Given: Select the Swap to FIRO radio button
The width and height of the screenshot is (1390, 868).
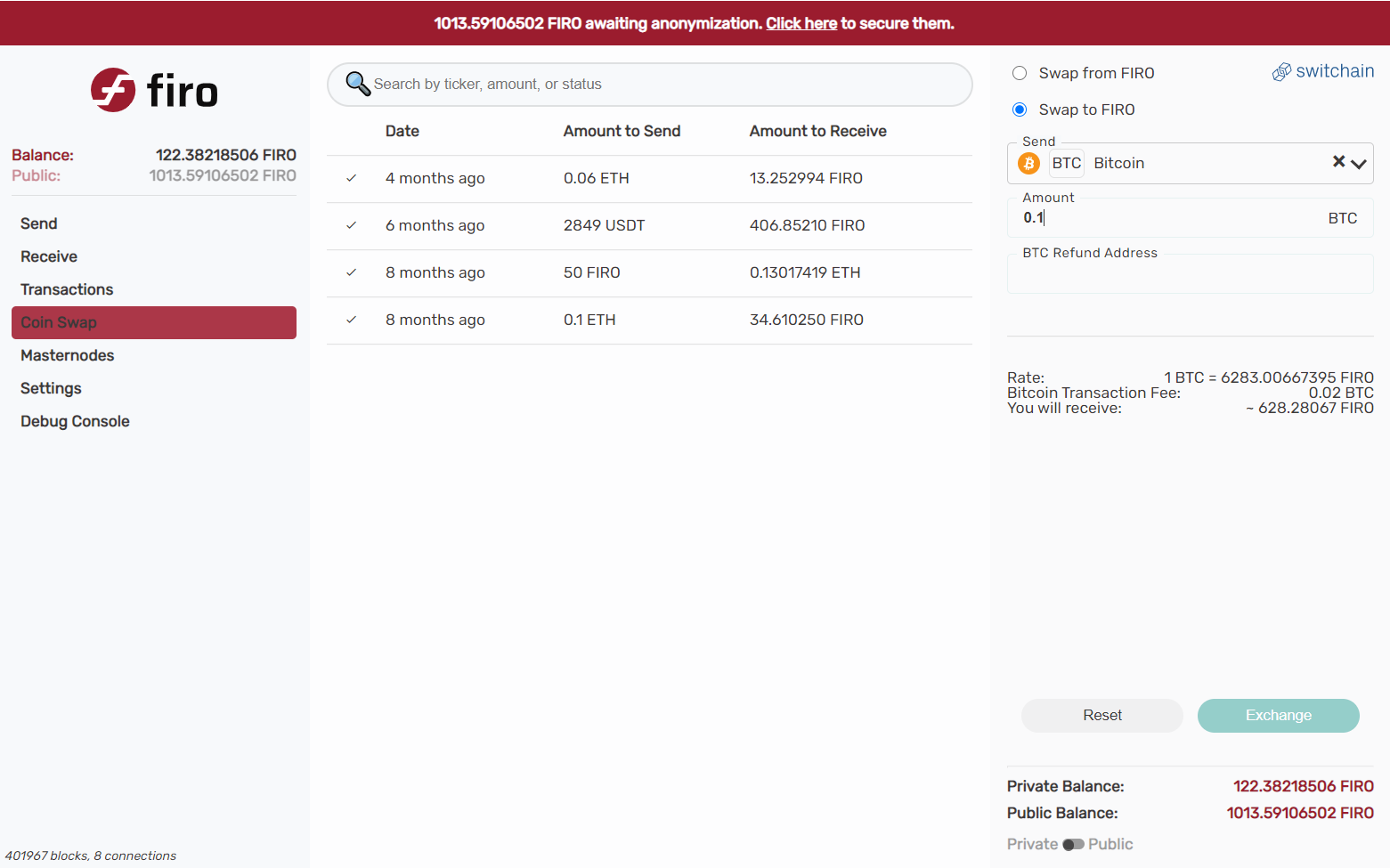Looking at the screenshot, I should pyautogui.click(x=1020, y=110).
